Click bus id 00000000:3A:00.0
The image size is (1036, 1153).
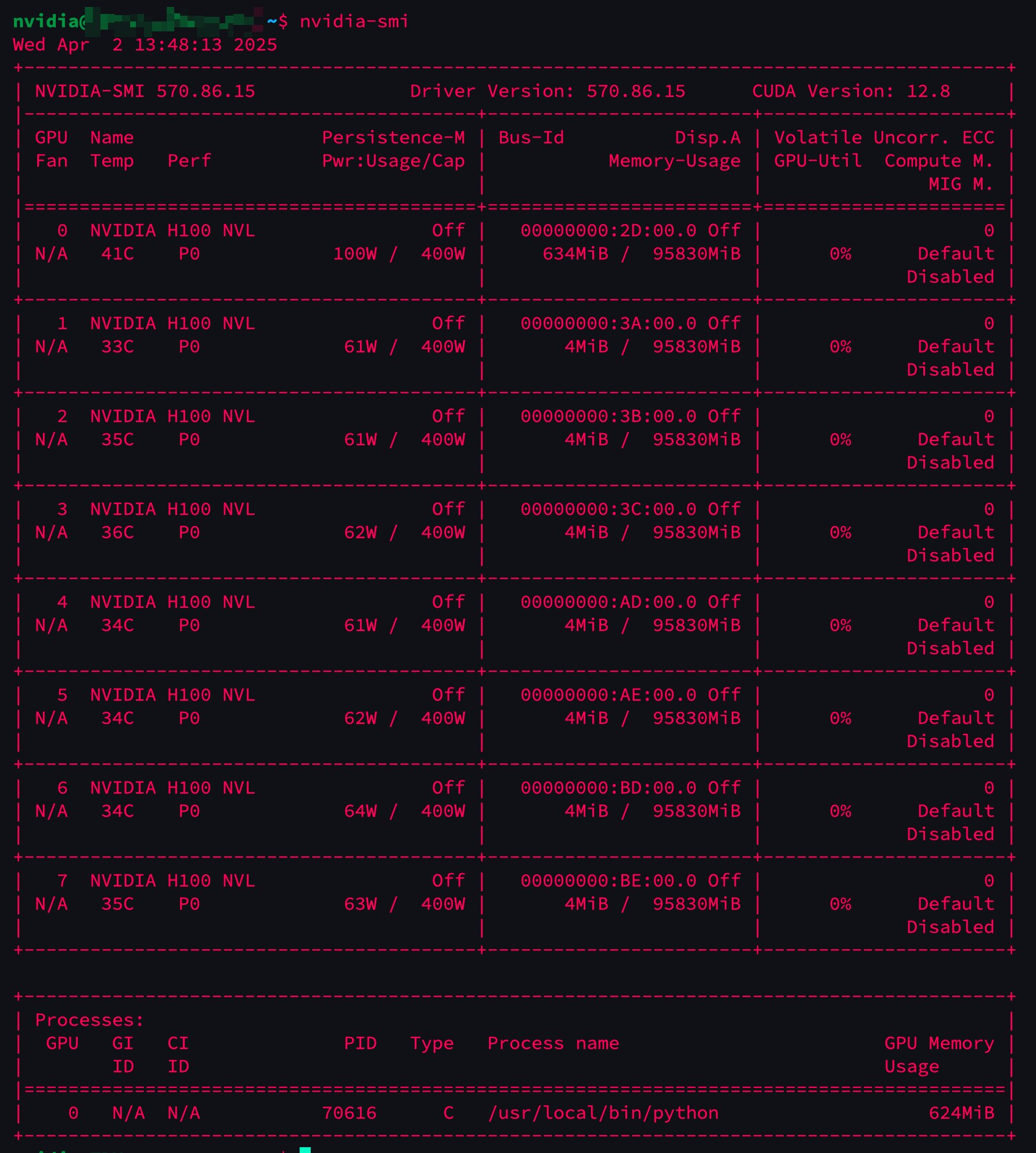click(x=609, y=323)
